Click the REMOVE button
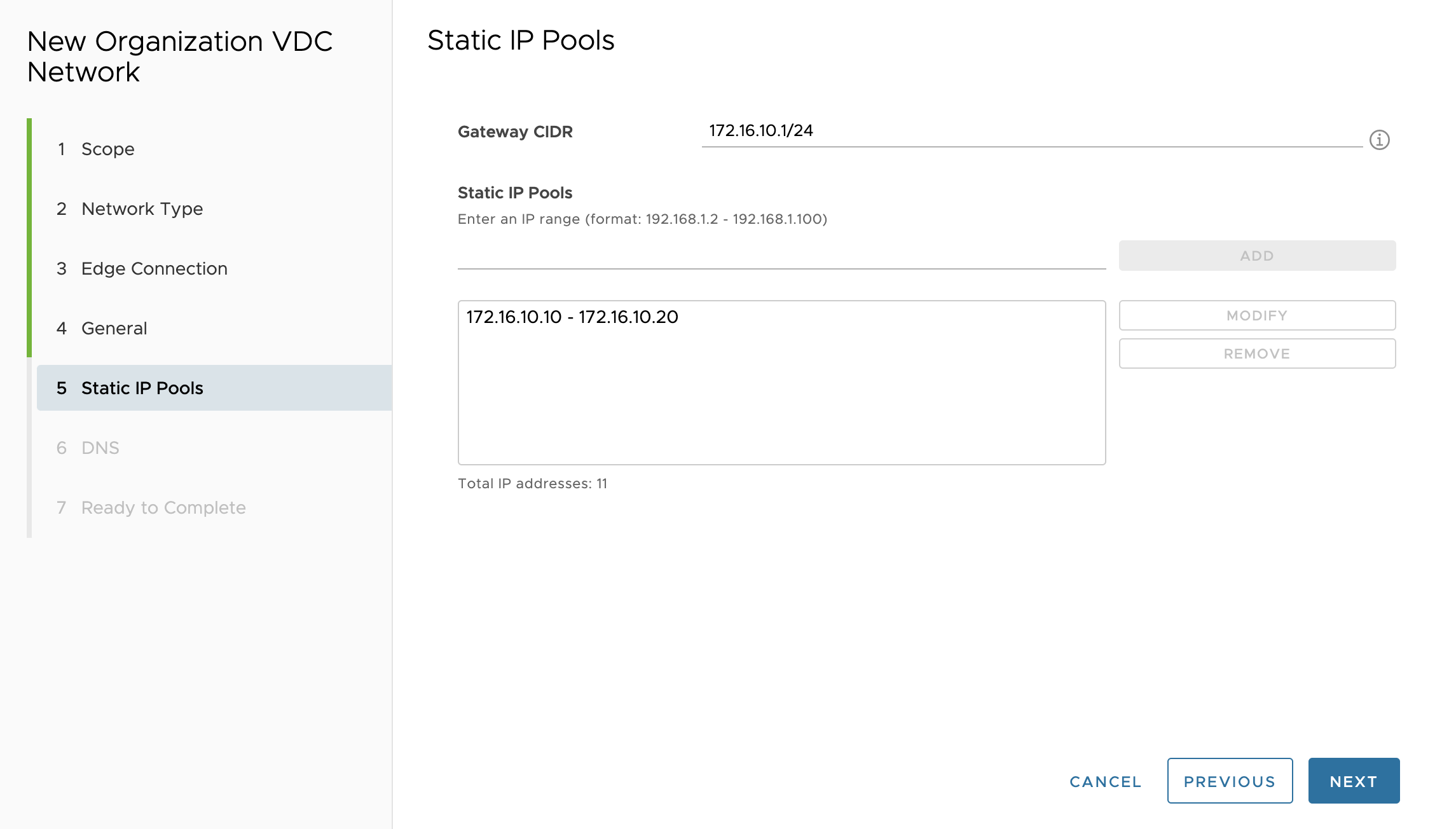The image size is (1456, 829). click(1256, 353)
